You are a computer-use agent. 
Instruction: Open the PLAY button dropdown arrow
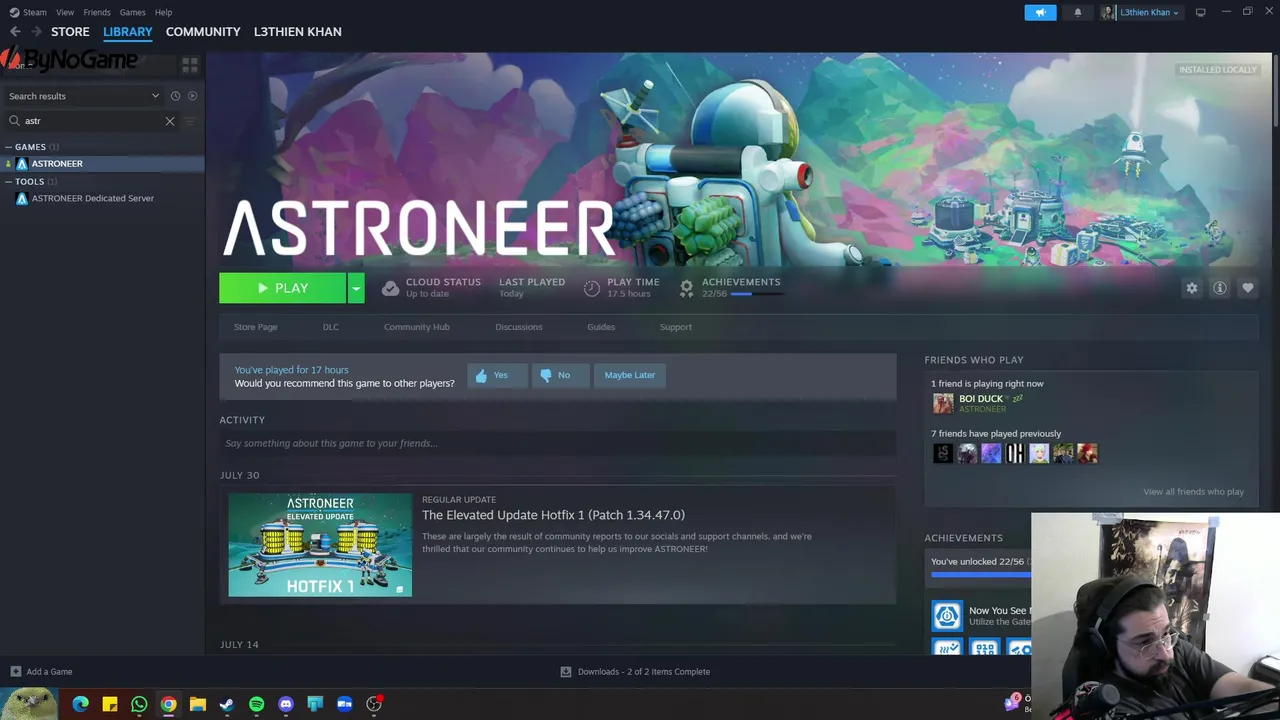pos(355,288)
